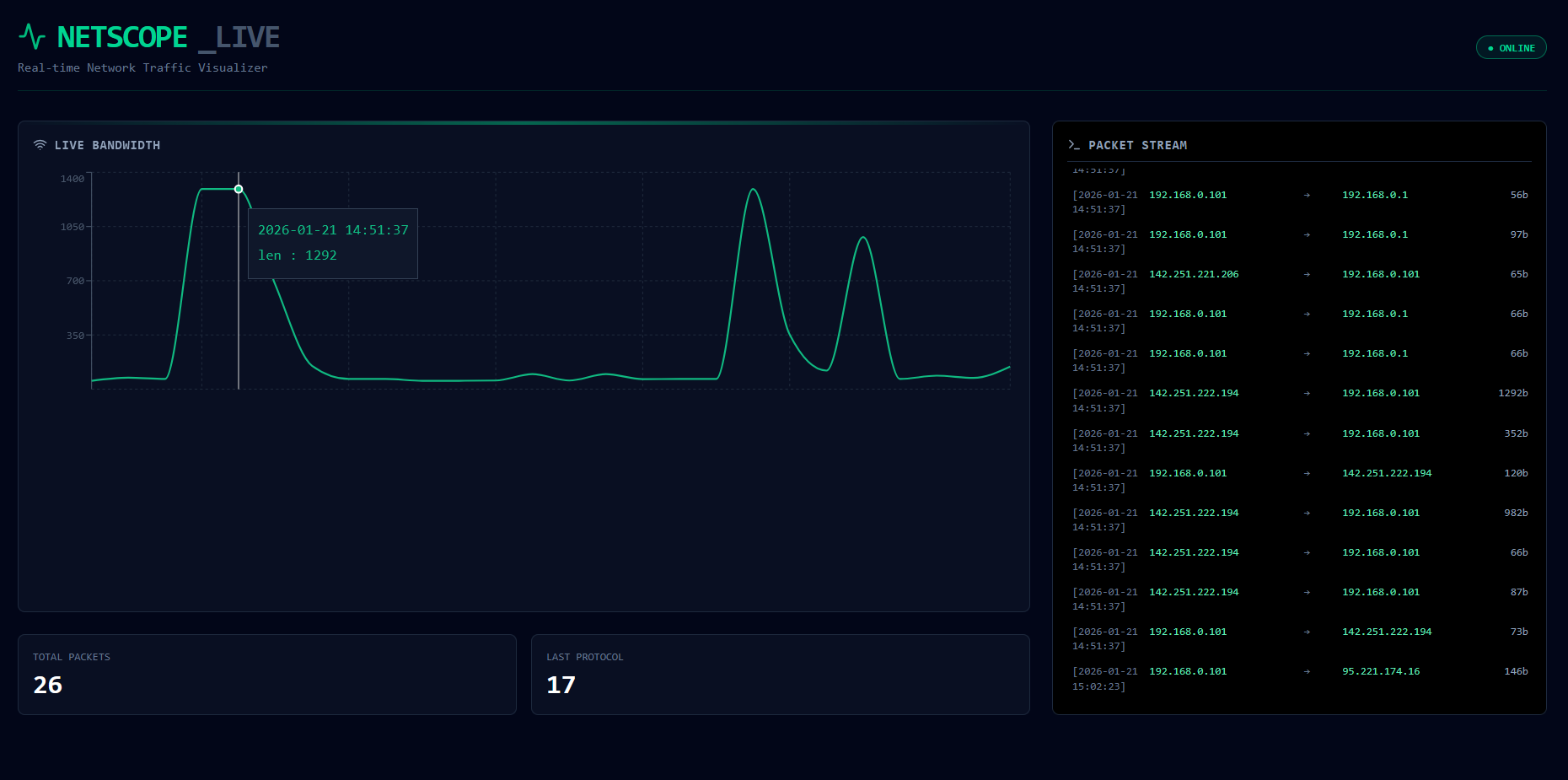Click the 1292b packet size value
This screenshot has width=1568, height=780.
(x=1512, y=394)
